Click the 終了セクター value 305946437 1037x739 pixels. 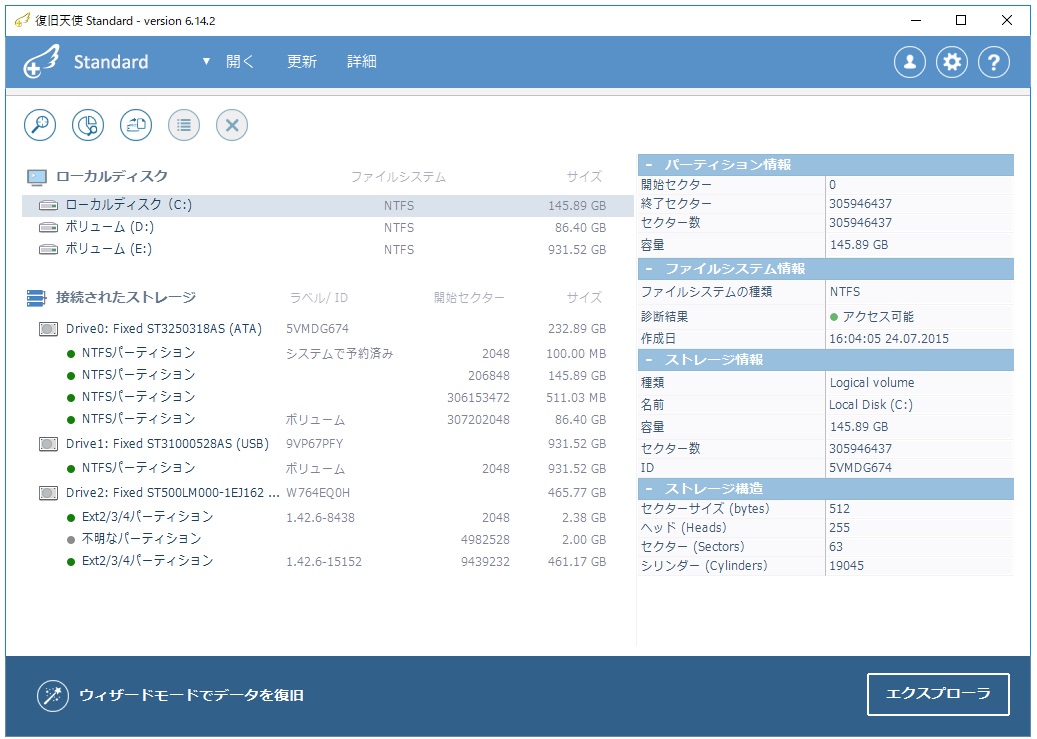860,204
